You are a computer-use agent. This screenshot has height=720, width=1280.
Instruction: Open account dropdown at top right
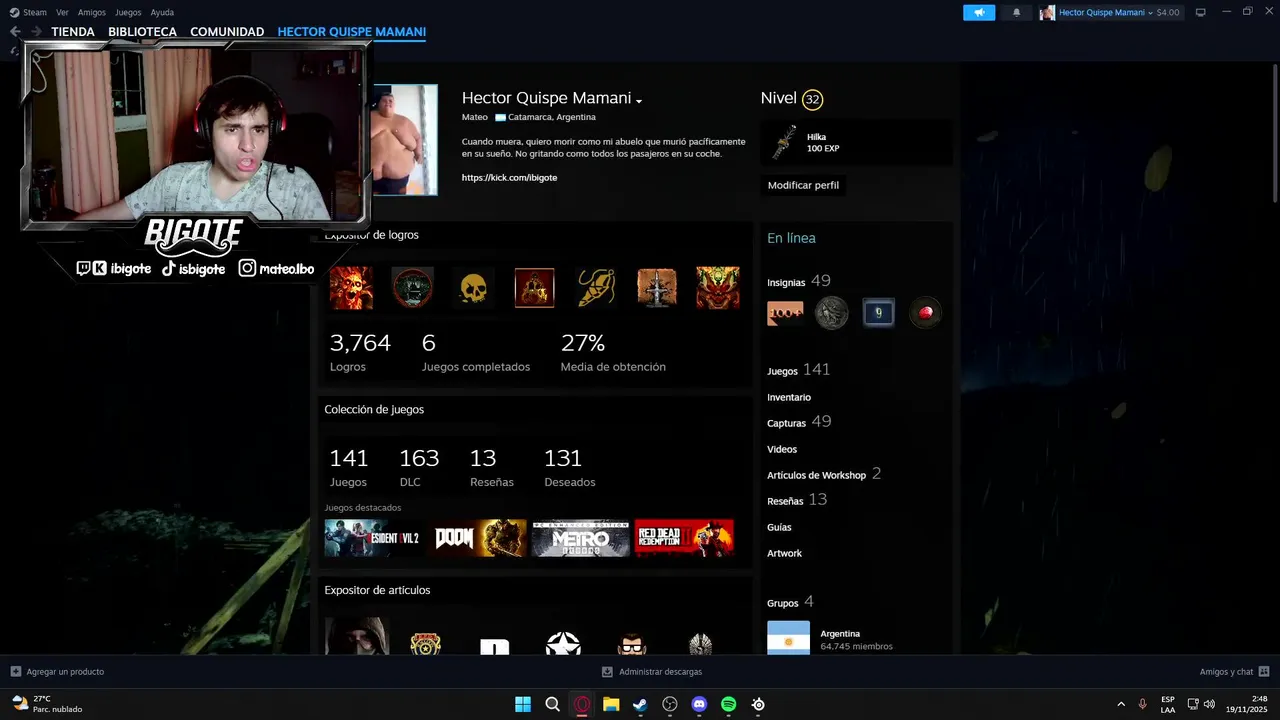(x=1110, y=12)
